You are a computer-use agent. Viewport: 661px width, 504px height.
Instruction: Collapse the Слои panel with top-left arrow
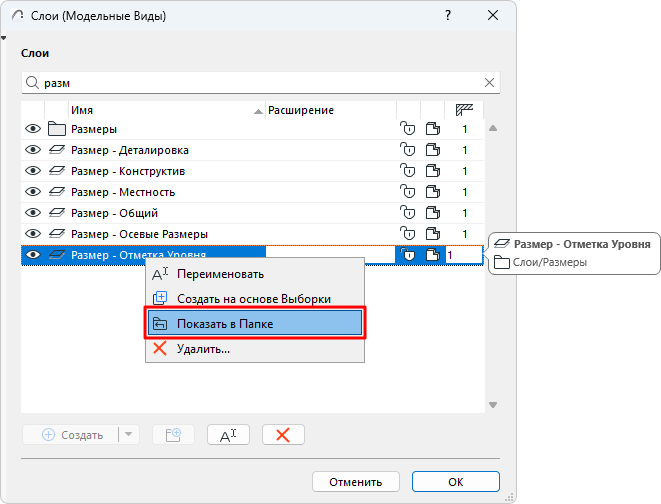click(5, 38)
